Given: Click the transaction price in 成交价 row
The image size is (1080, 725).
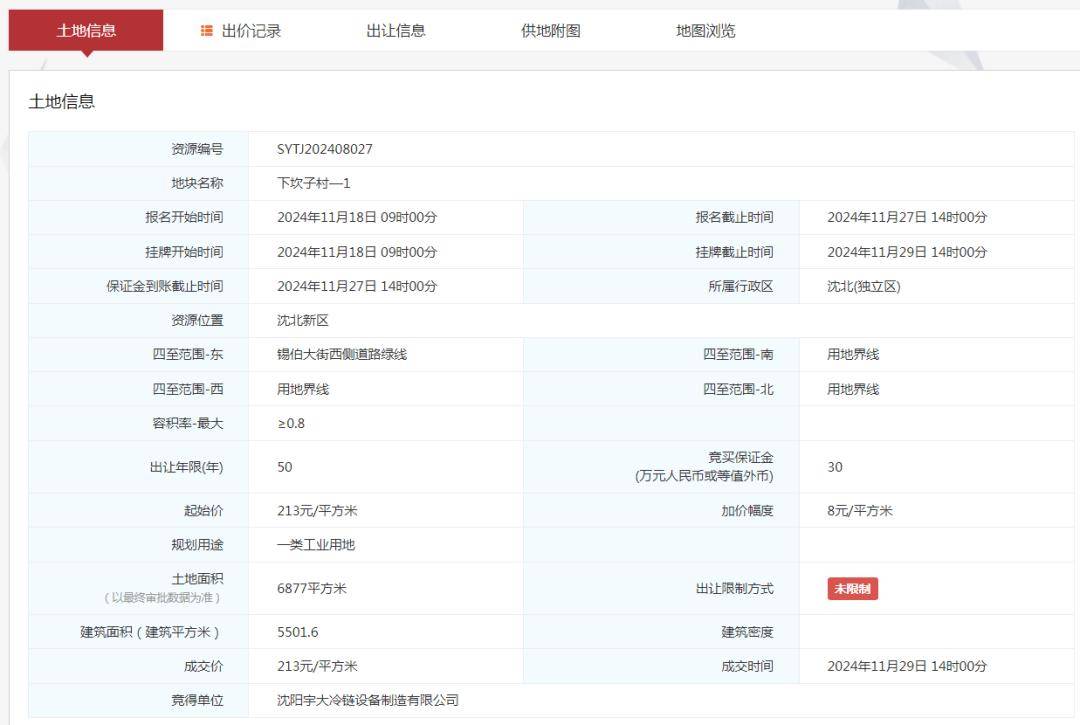Looking at the screenshot, I should coord(317,666).
